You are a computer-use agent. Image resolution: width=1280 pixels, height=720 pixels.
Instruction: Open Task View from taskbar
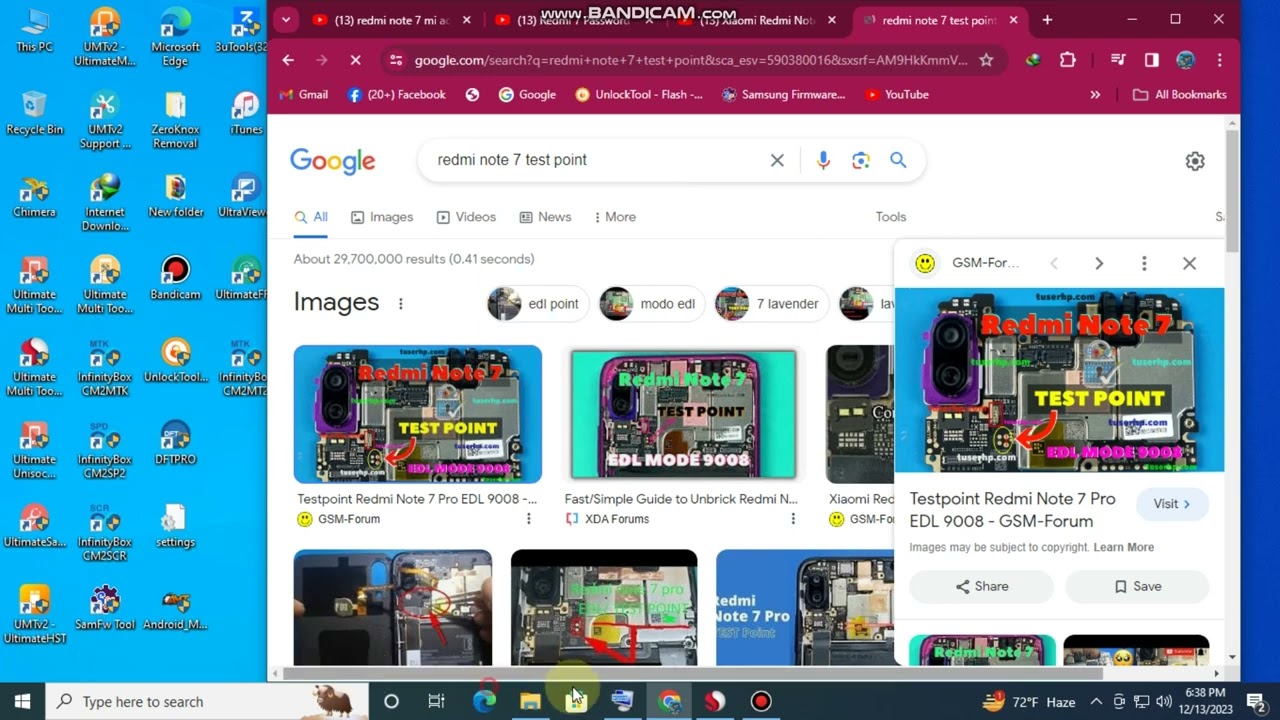[x=436, y=701]
